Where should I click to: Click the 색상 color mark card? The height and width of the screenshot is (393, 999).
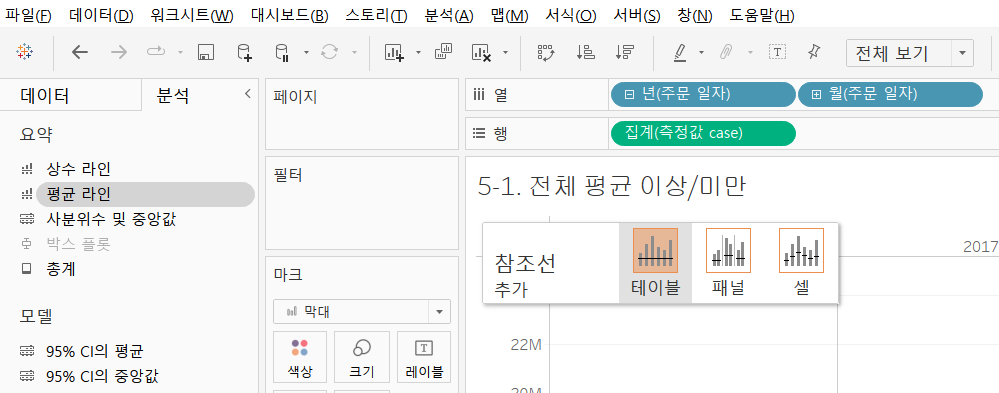pyautogui.click(x=299, y=357)
